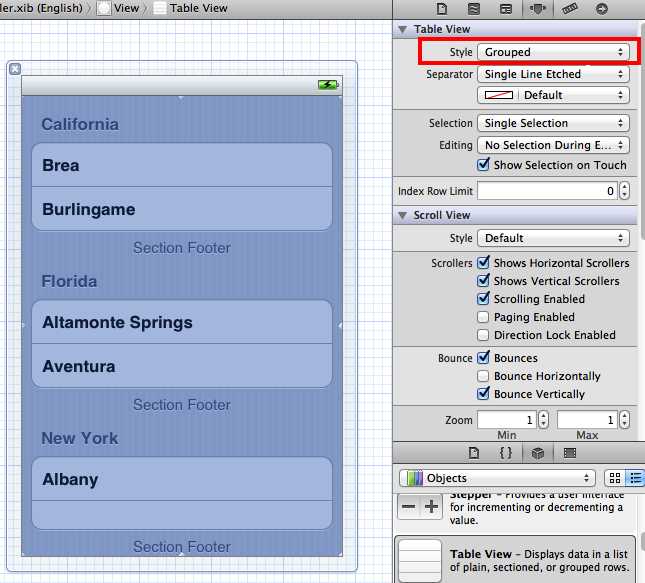Screen dimensions: 645x583
Task: Select the Altamonte Springs row
Action: point(182,322)
